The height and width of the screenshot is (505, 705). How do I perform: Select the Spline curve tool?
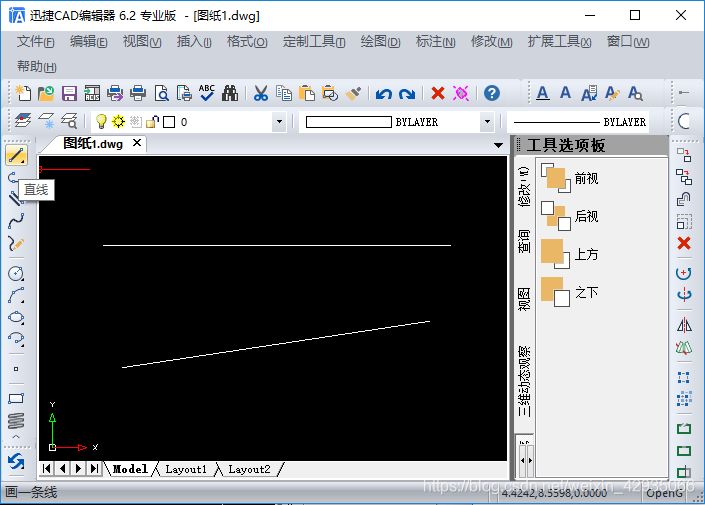pos(16,221)
